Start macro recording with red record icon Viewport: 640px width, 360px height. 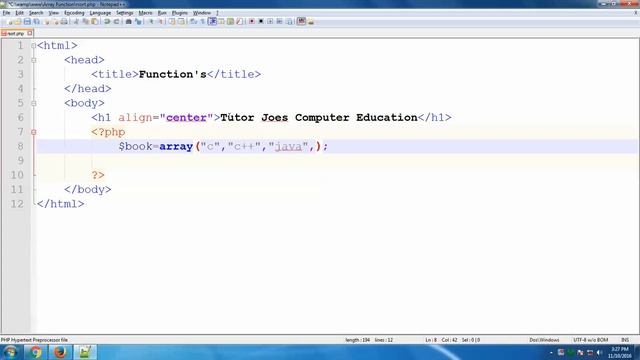pyautogui.click(x=252, y=21)
